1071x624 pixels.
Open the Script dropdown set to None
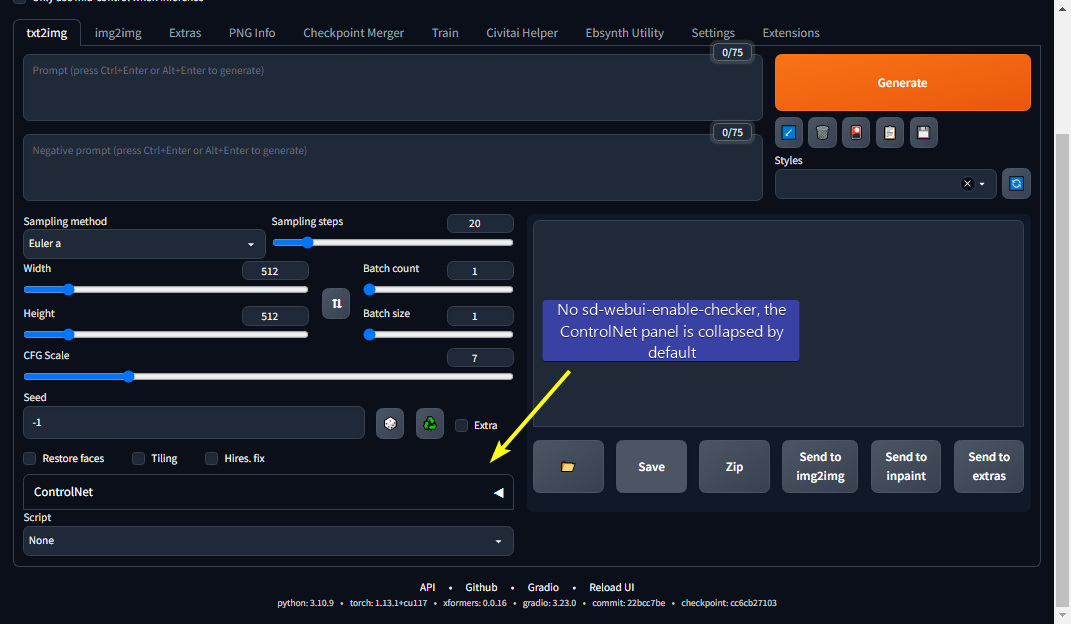click(x=268, y=540)
